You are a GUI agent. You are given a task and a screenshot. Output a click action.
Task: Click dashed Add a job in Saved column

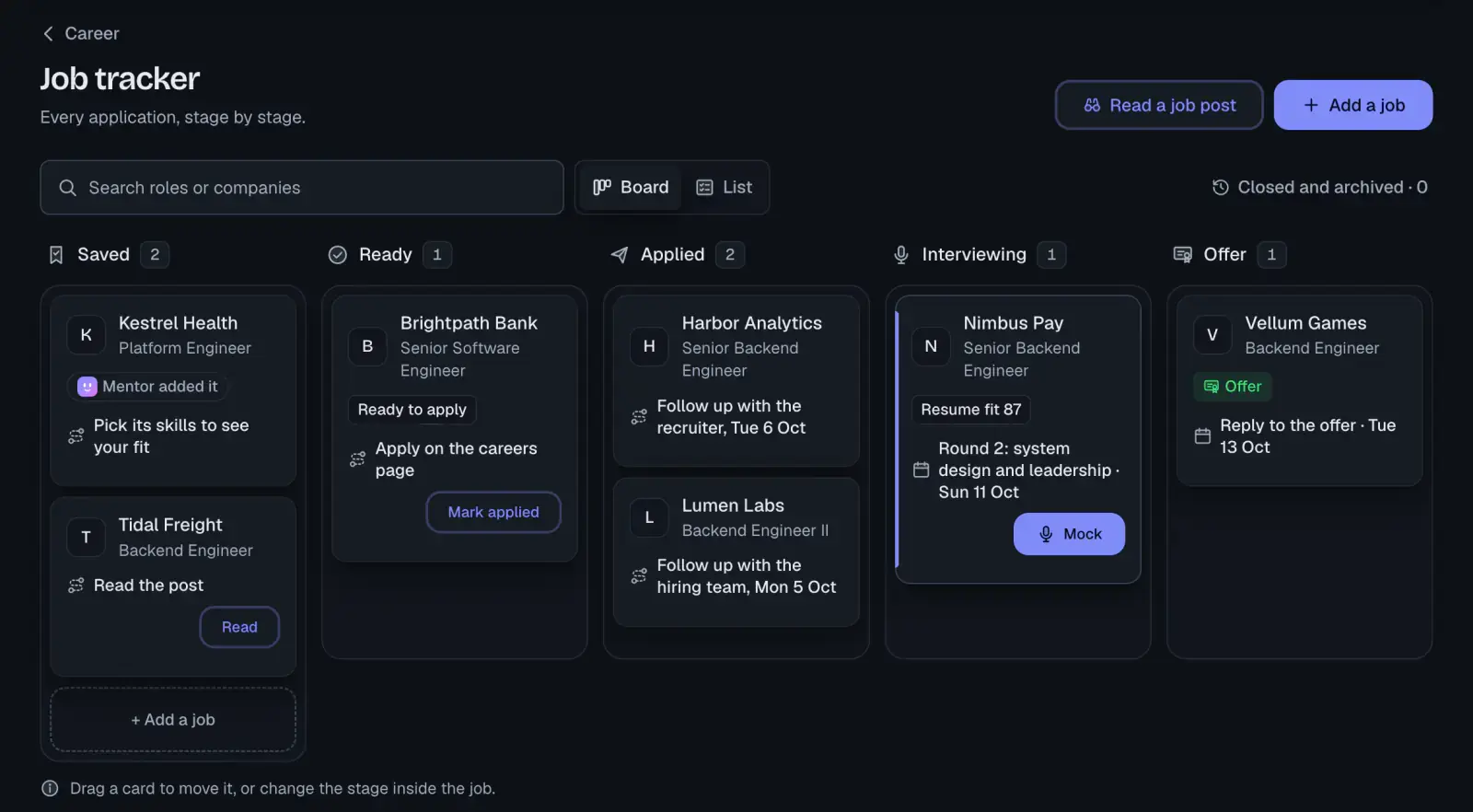173,720
